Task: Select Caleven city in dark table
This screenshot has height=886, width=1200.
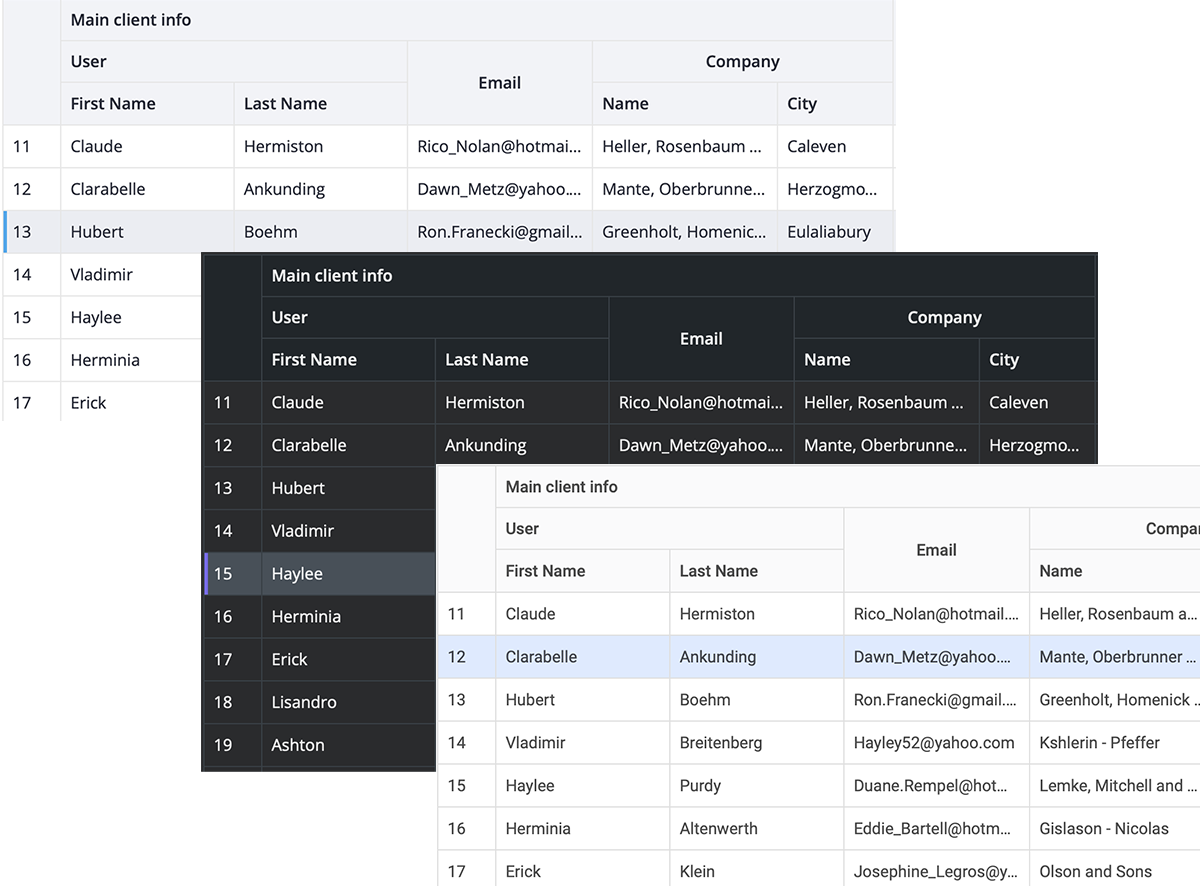Action: [1019, 402]
